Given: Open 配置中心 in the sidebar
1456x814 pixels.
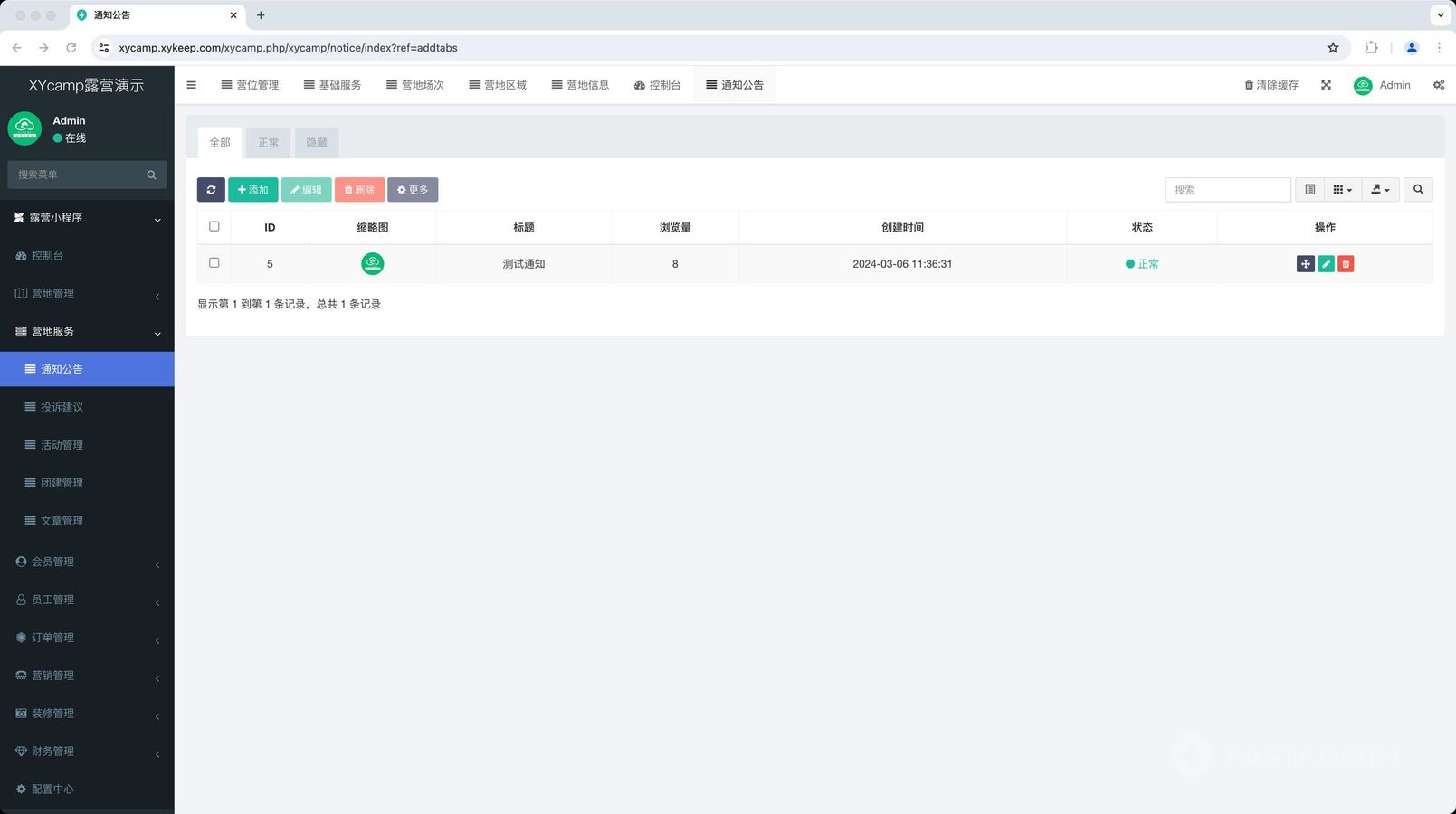Looking at the screenshot, I should click(x=87, y=790).
